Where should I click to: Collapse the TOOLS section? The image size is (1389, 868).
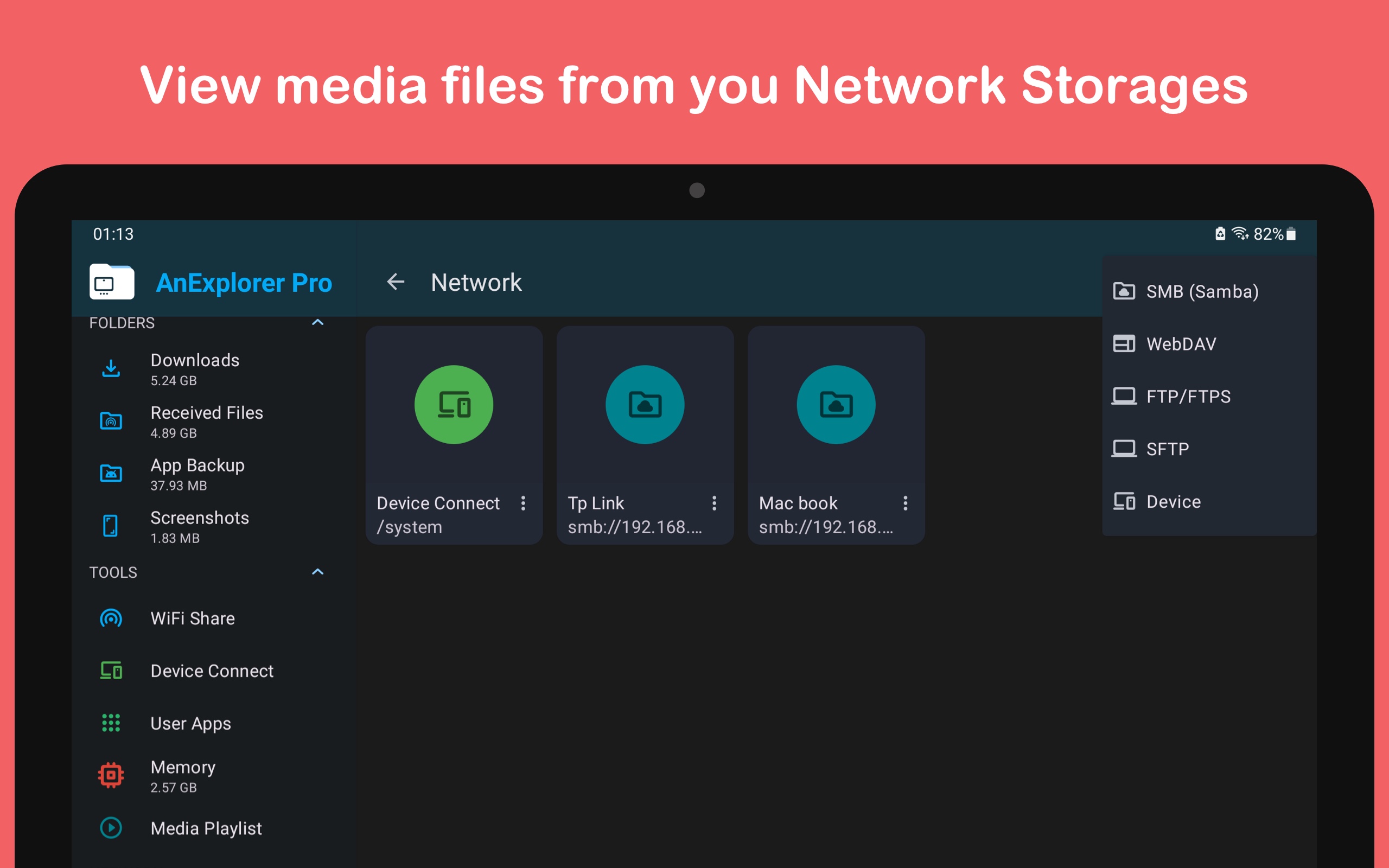tap(318, 572)
